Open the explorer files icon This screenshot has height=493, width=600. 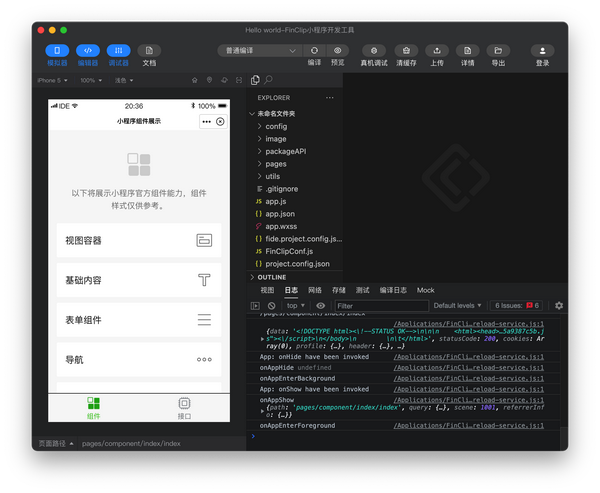tap(255, 80)
